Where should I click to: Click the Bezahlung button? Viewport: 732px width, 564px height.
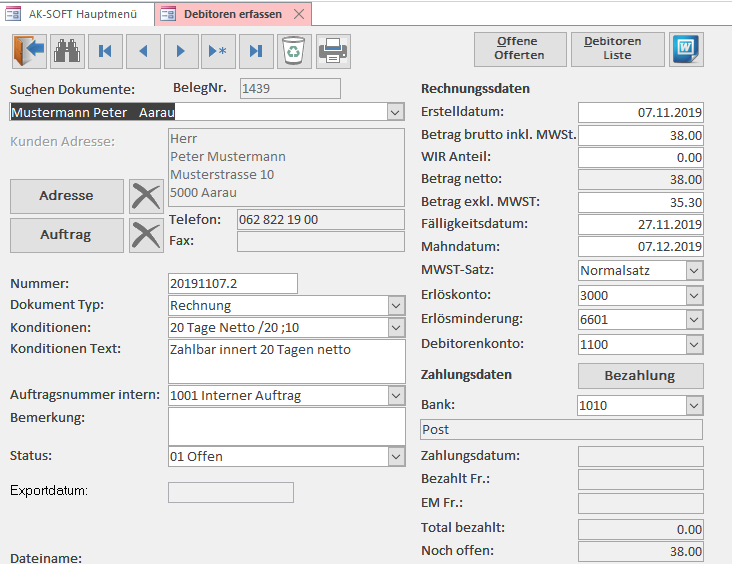click(640, 376)
